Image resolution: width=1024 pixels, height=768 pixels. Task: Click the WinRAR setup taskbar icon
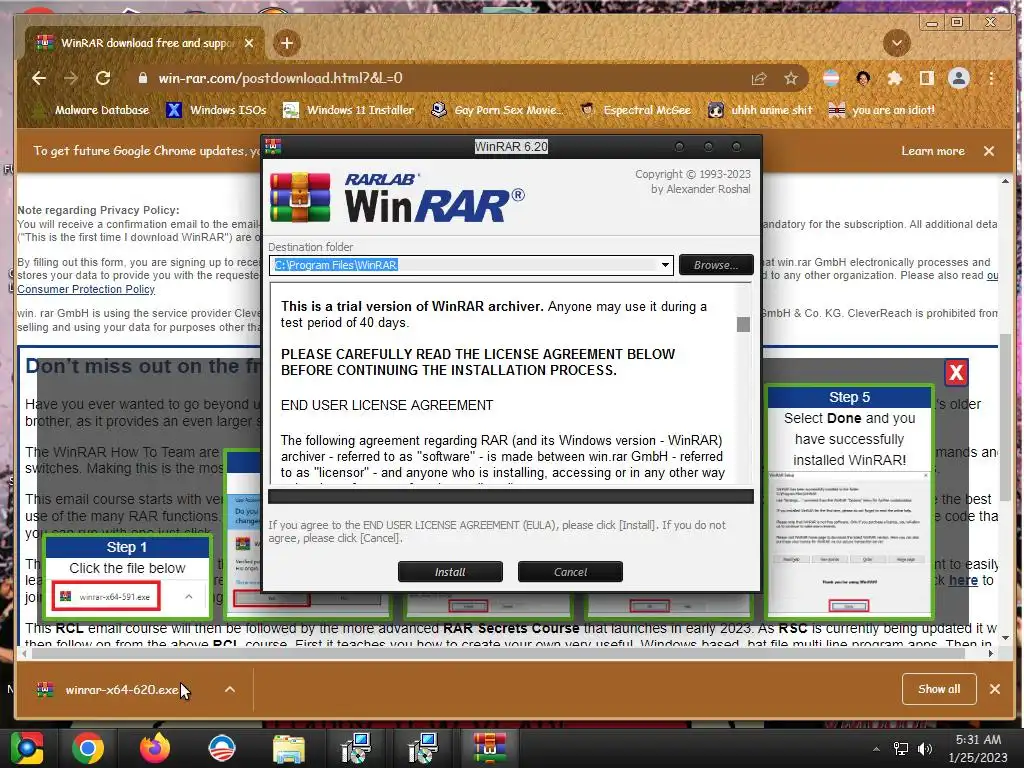coord(489,748)
